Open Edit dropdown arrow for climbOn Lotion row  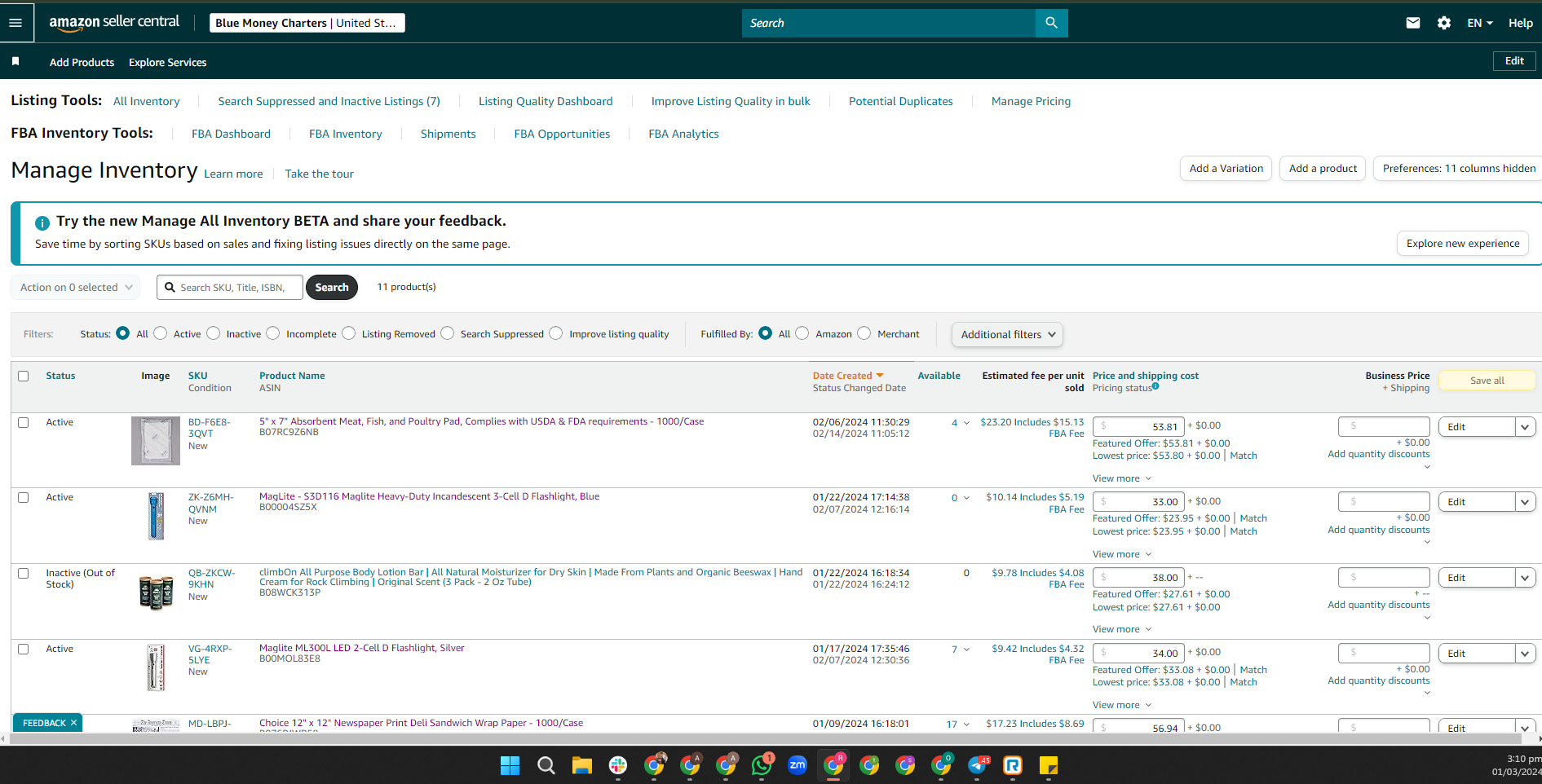coord(1525,578)
